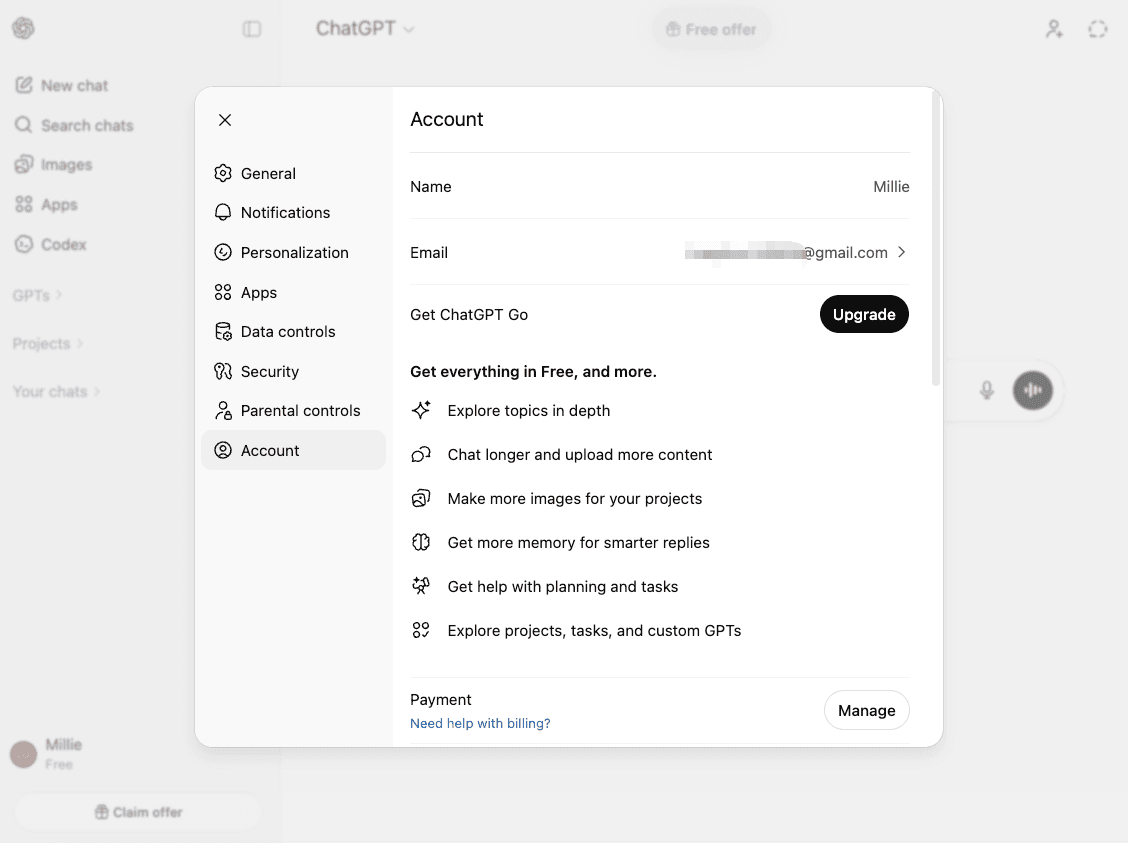1128x843 pixels.
Task: Expand the GPTs section in the sidebar
Action: [x=37, y=295]
